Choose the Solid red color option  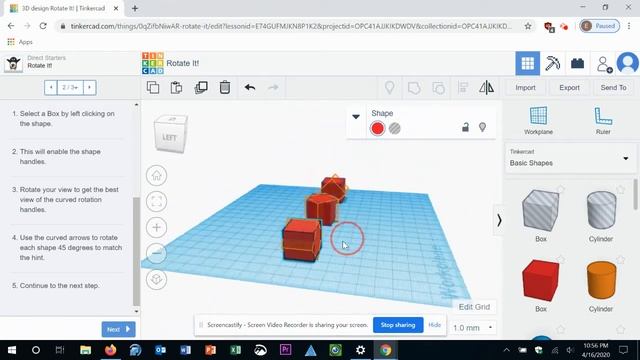(378, 129)
